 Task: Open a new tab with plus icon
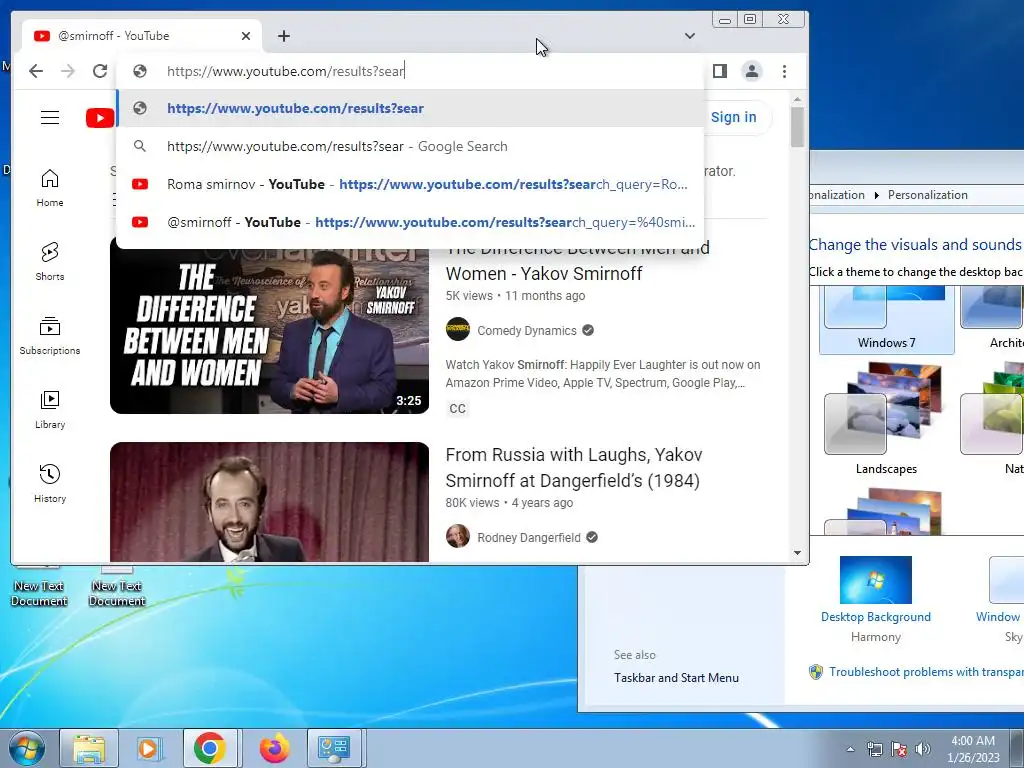tap(283, 36)
